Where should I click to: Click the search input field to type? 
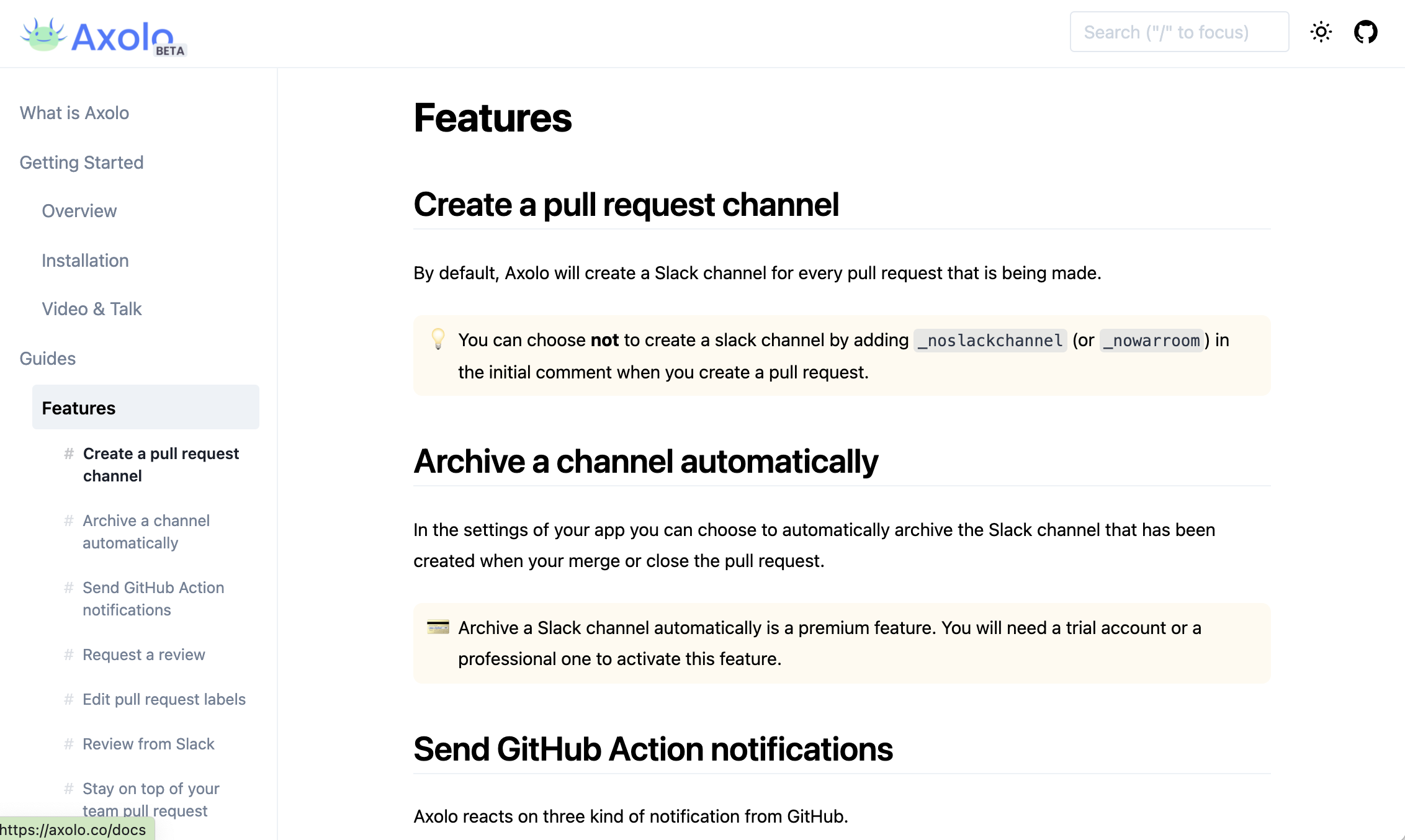pos(1179,32)
